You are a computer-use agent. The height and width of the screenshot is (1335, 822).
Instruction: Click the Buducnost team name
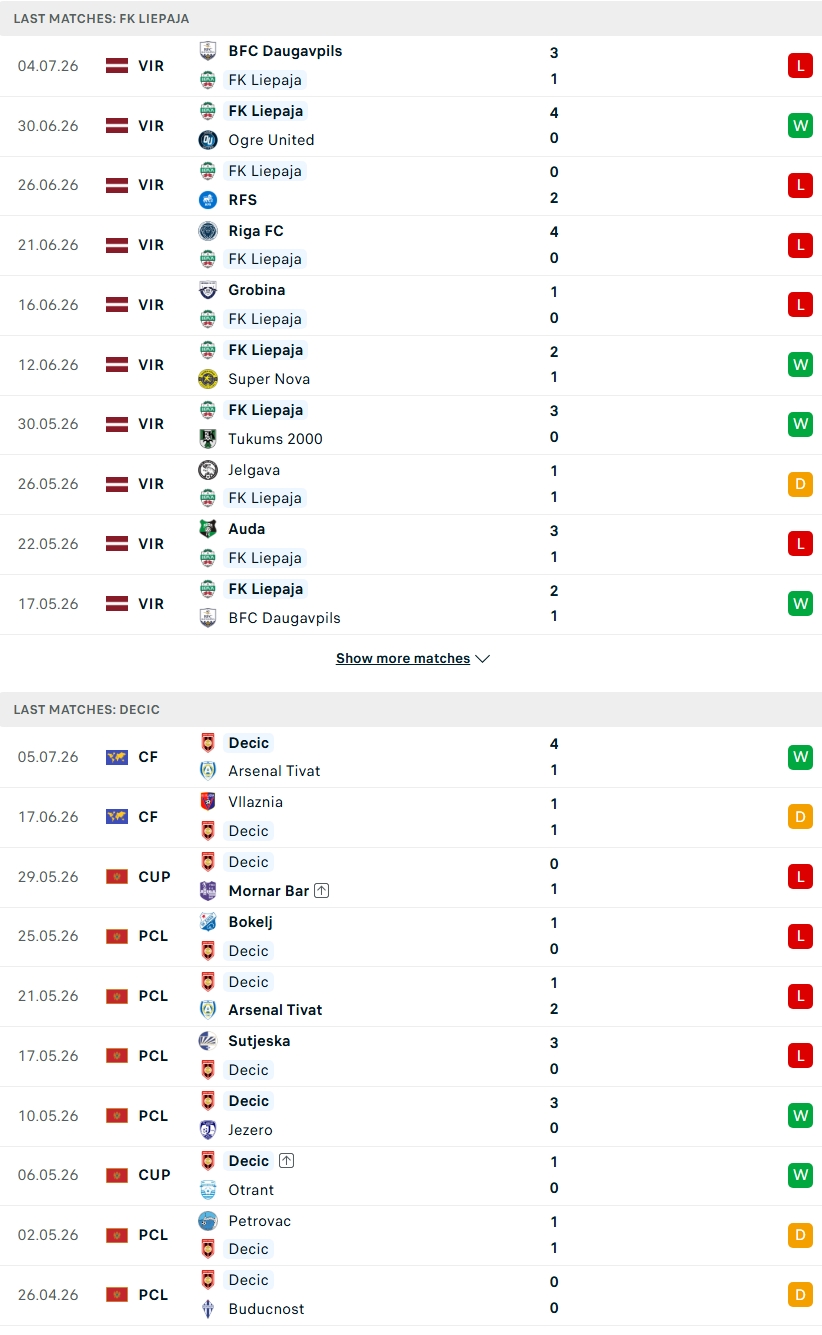tap(266, 1309)
